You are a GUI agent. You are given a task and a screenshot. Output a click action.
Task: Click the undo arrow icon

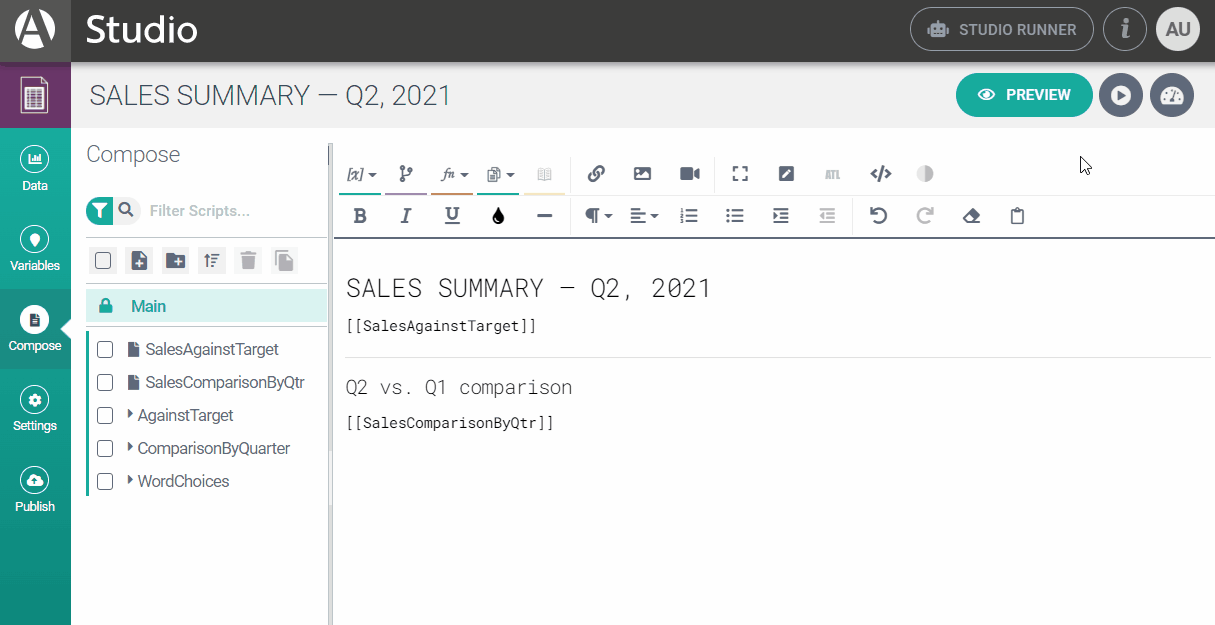(878, 216)
